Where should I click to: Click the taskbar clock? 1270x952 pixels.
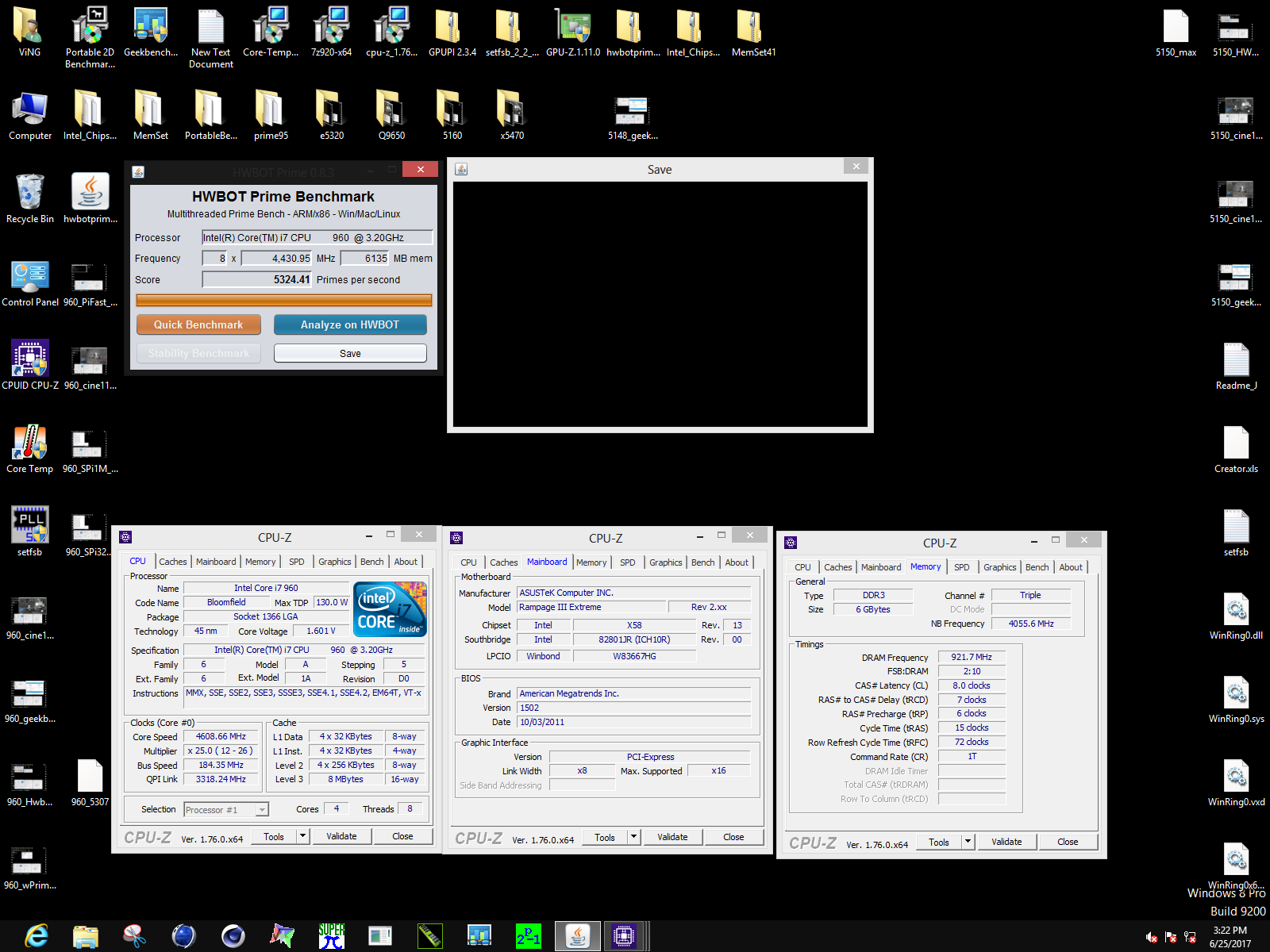point(1230,937)
